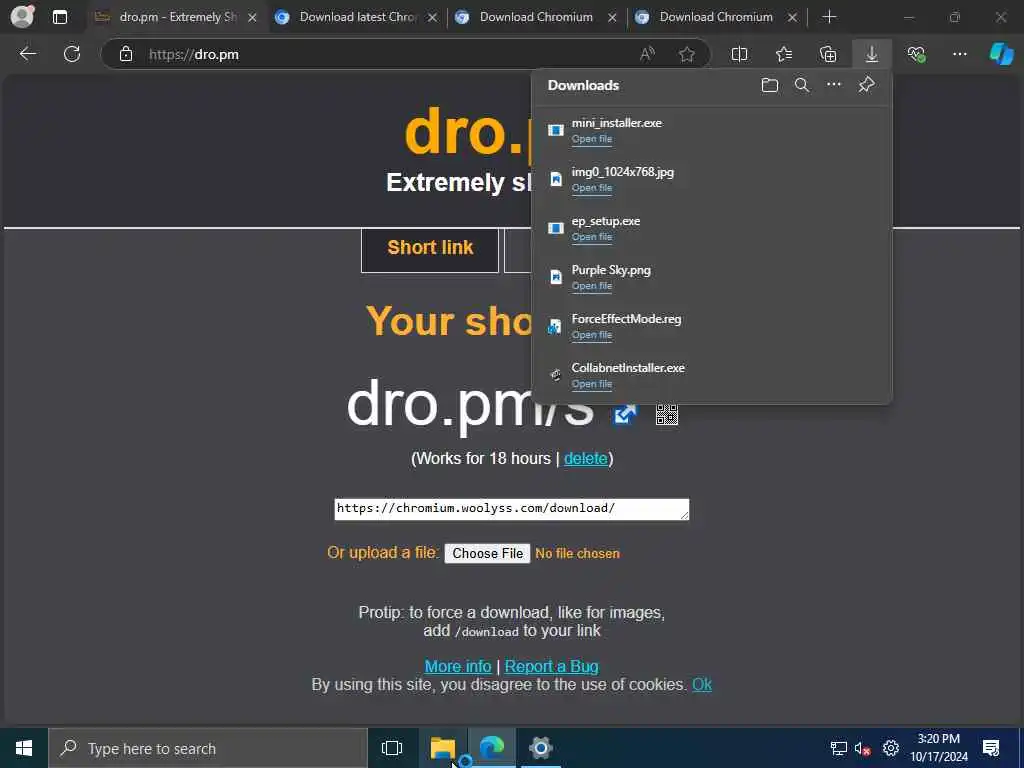Open Browser essentials heart icon
The height and width of the screenshot is (768, 1024).
click(x=916, y=54)
